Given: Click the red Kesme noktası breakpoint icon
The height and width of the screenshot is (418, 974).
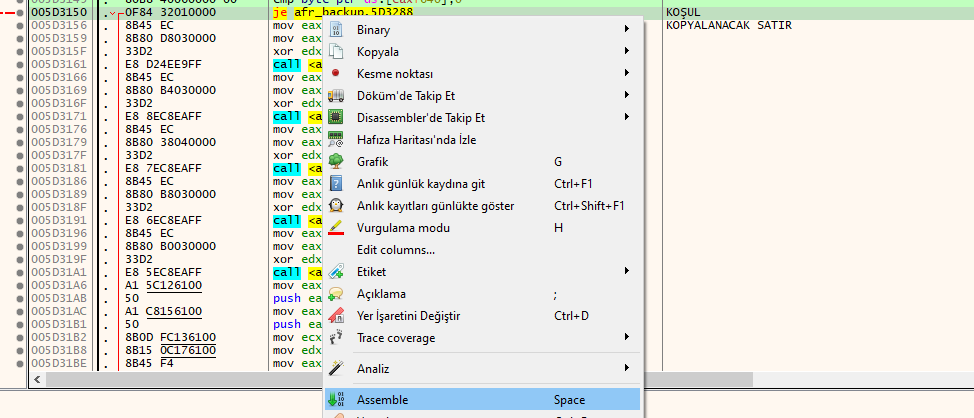Looking at the screenshot, I should coord(335,73).
